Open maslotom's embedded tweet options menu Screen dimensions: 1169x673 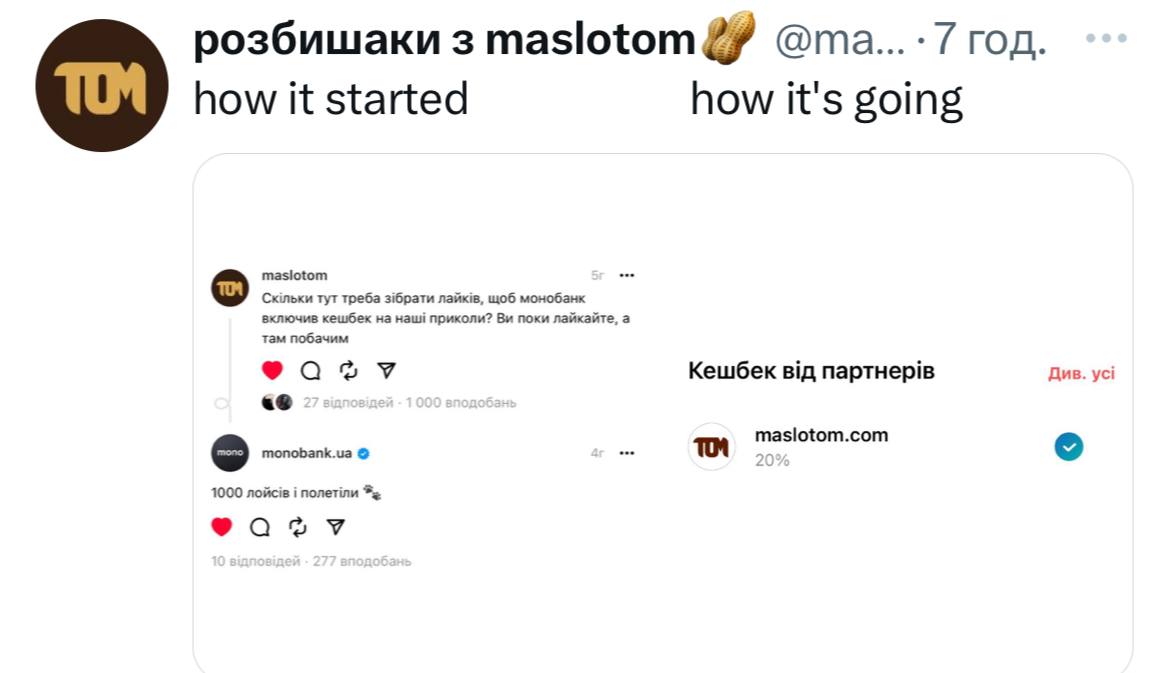pos(626,274)
